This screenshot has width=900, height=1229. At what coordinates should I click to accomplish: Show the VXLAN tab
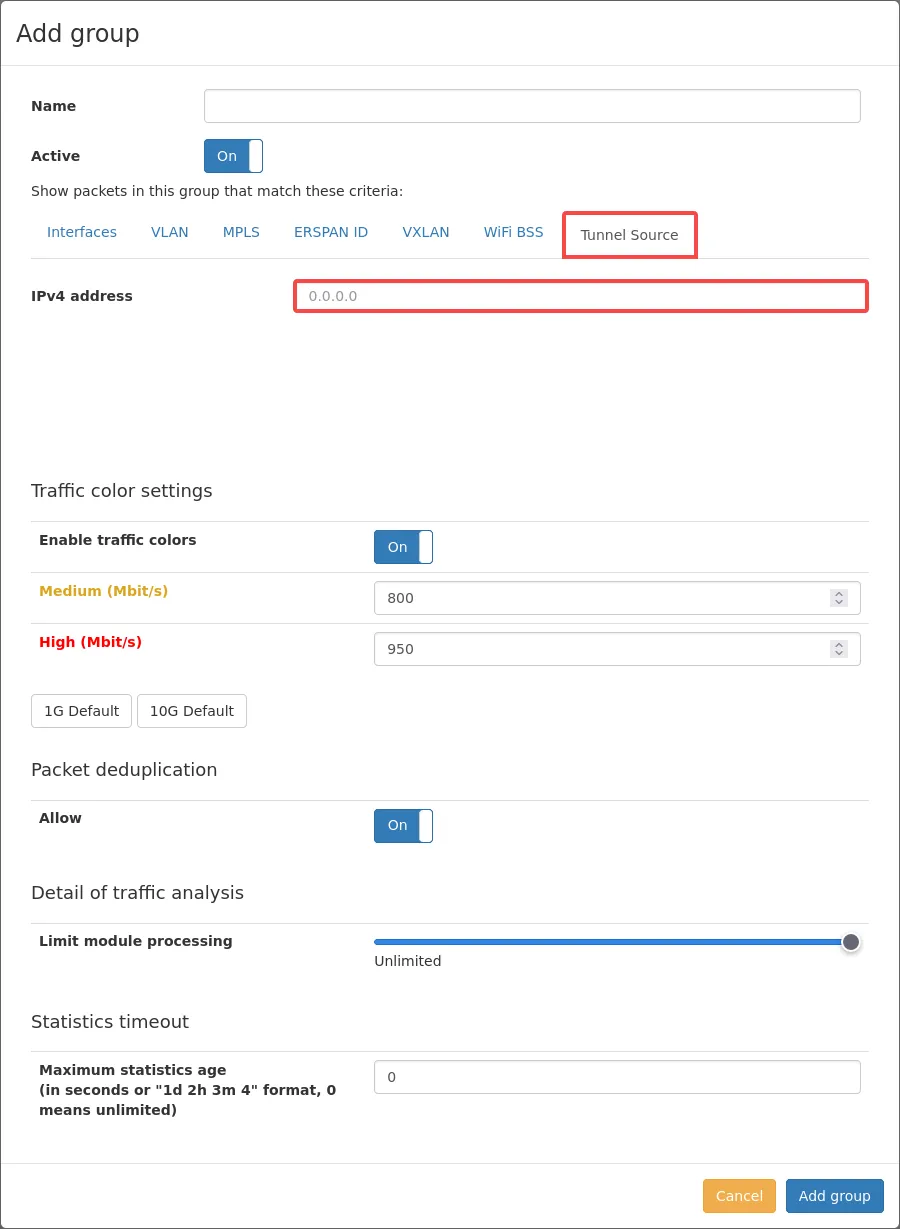[426, 232]
